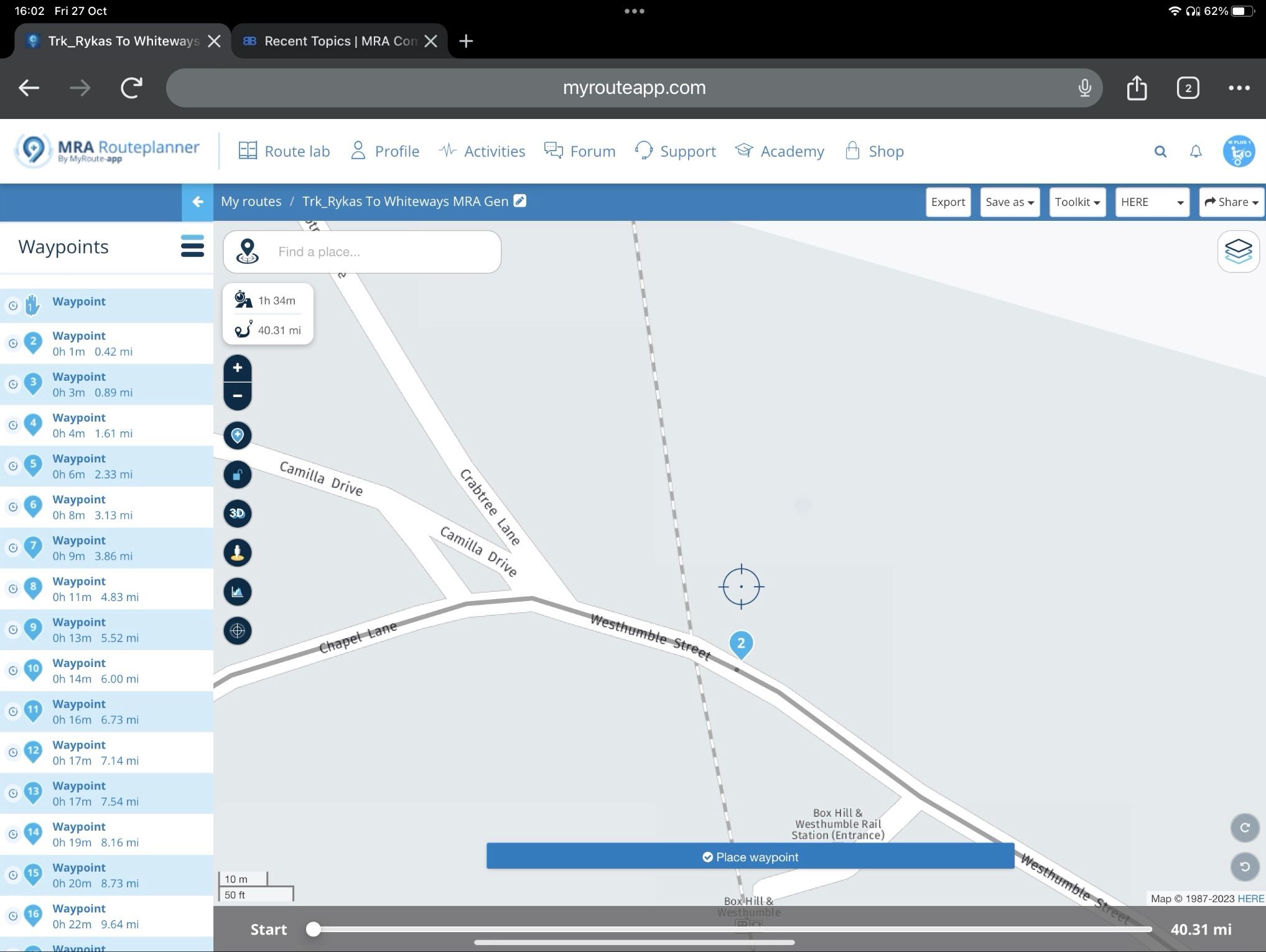The height and width of the screenshot is (952, 1266).
Task: Switch to Recent Topics MRA tab
Action: pos(340,41)
